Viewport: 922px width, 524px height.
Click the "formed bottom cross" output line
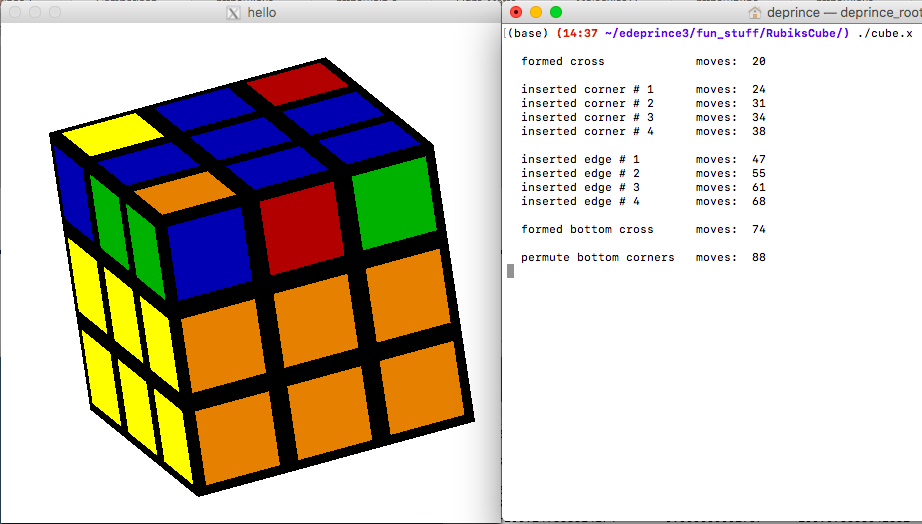pyautogui.click(x=586, y=229)
